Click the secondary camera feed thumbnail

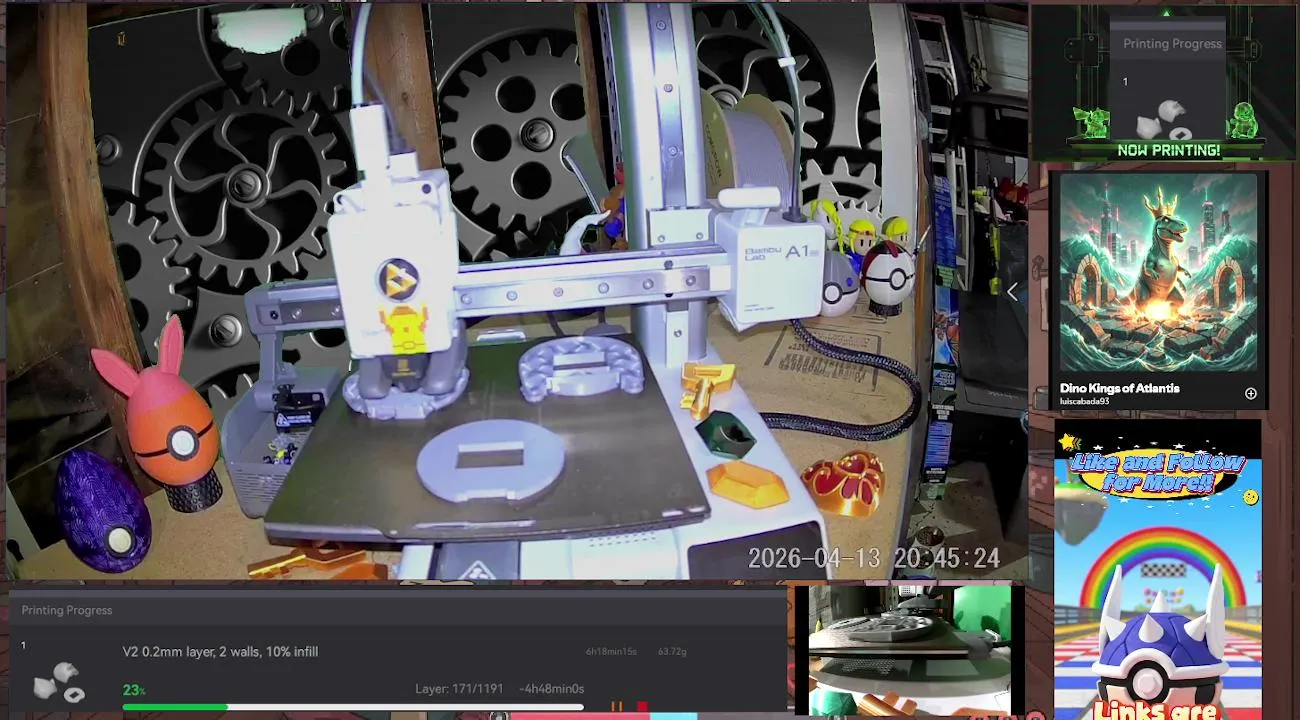(909, 650)
